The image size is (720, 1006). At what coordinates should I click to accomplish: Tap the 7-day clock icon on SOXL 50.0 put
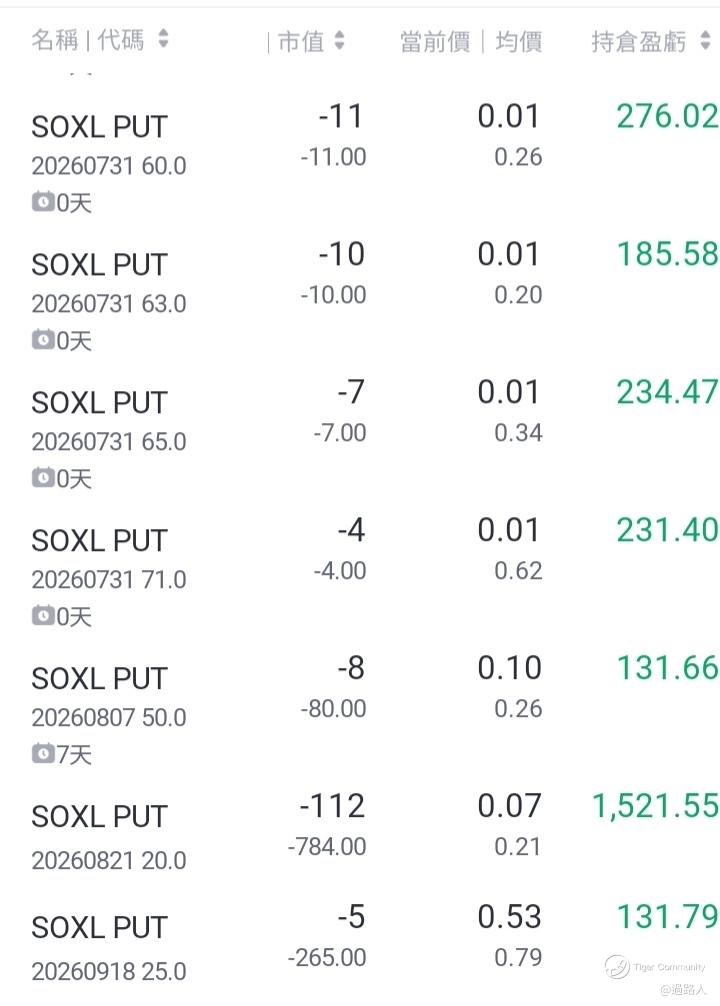[43, 754]
